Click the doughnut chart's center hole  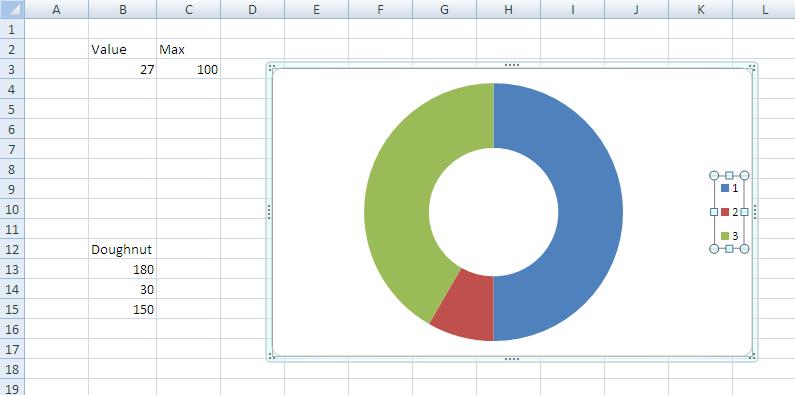pyautogui.click(x=493, y=212)
